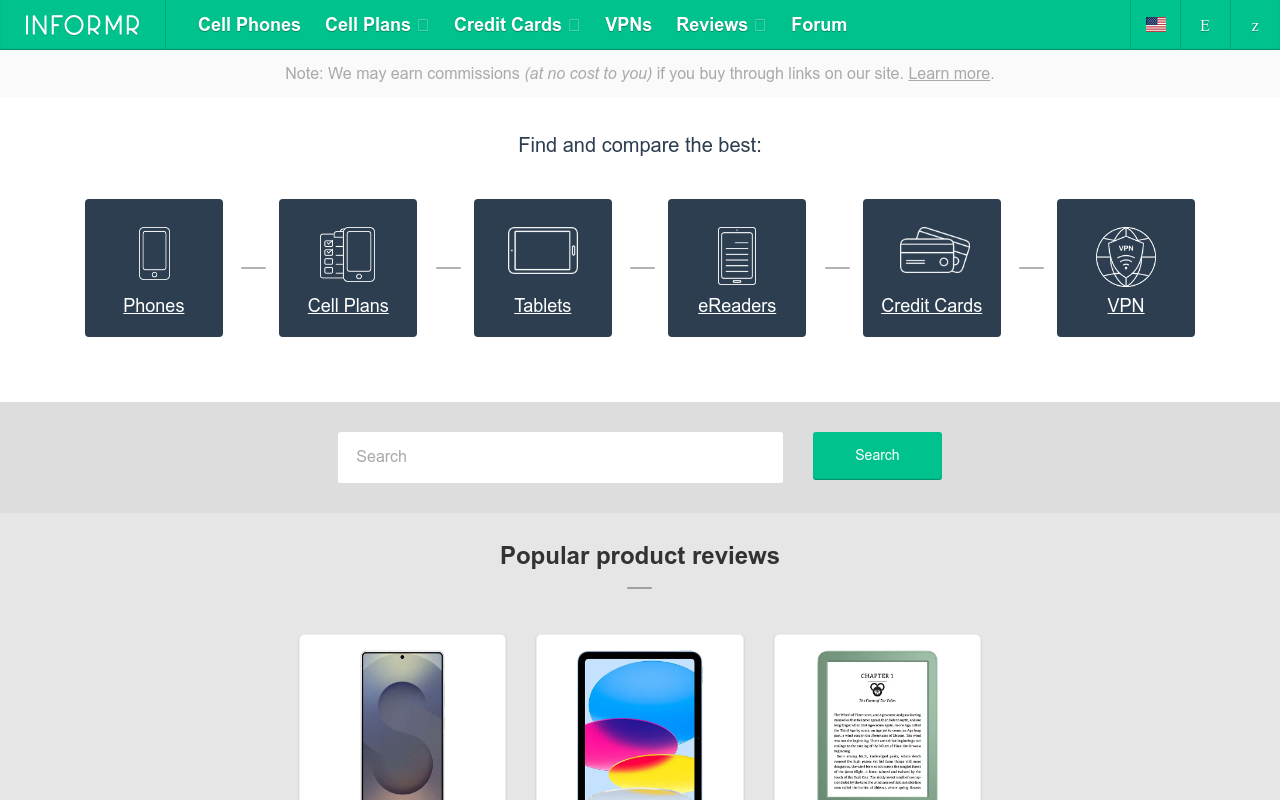Screen dimensions: 1280x800
Task: Open the Samsung phone review thumbnail
Action: coord(402,725)
